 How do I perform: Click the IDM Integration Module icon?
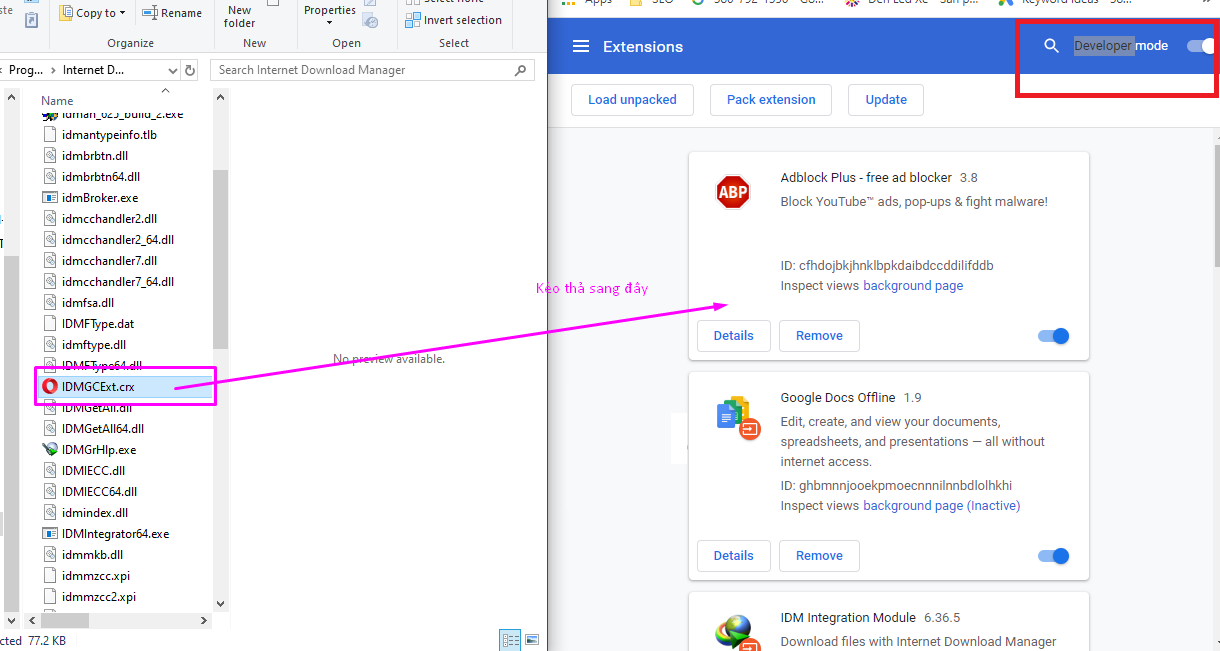click(738, 634)
